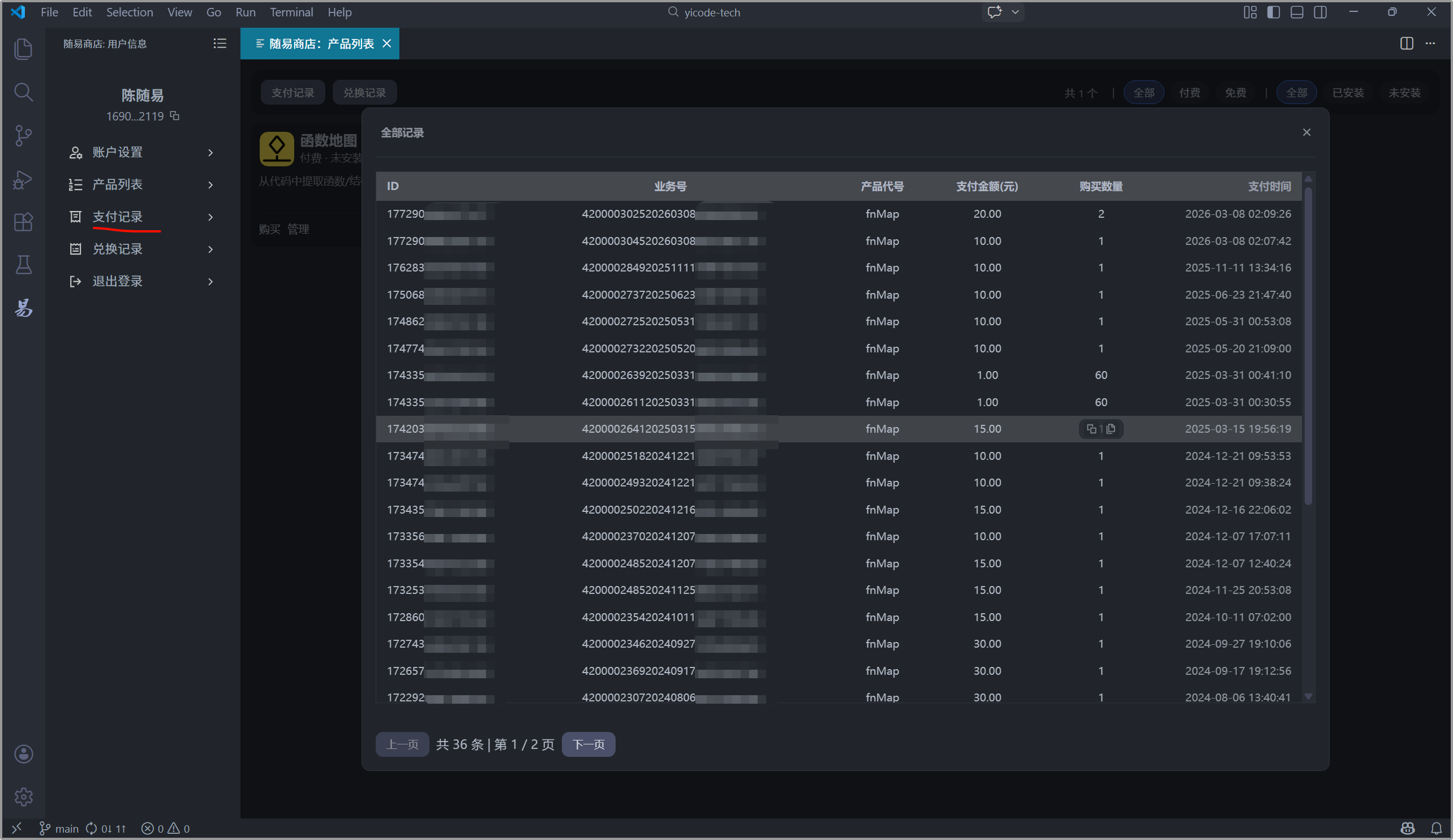Open the Copilot chat dropdown arrow
This screenshot has width=1453, height=840.
[x=1016, y=12]
